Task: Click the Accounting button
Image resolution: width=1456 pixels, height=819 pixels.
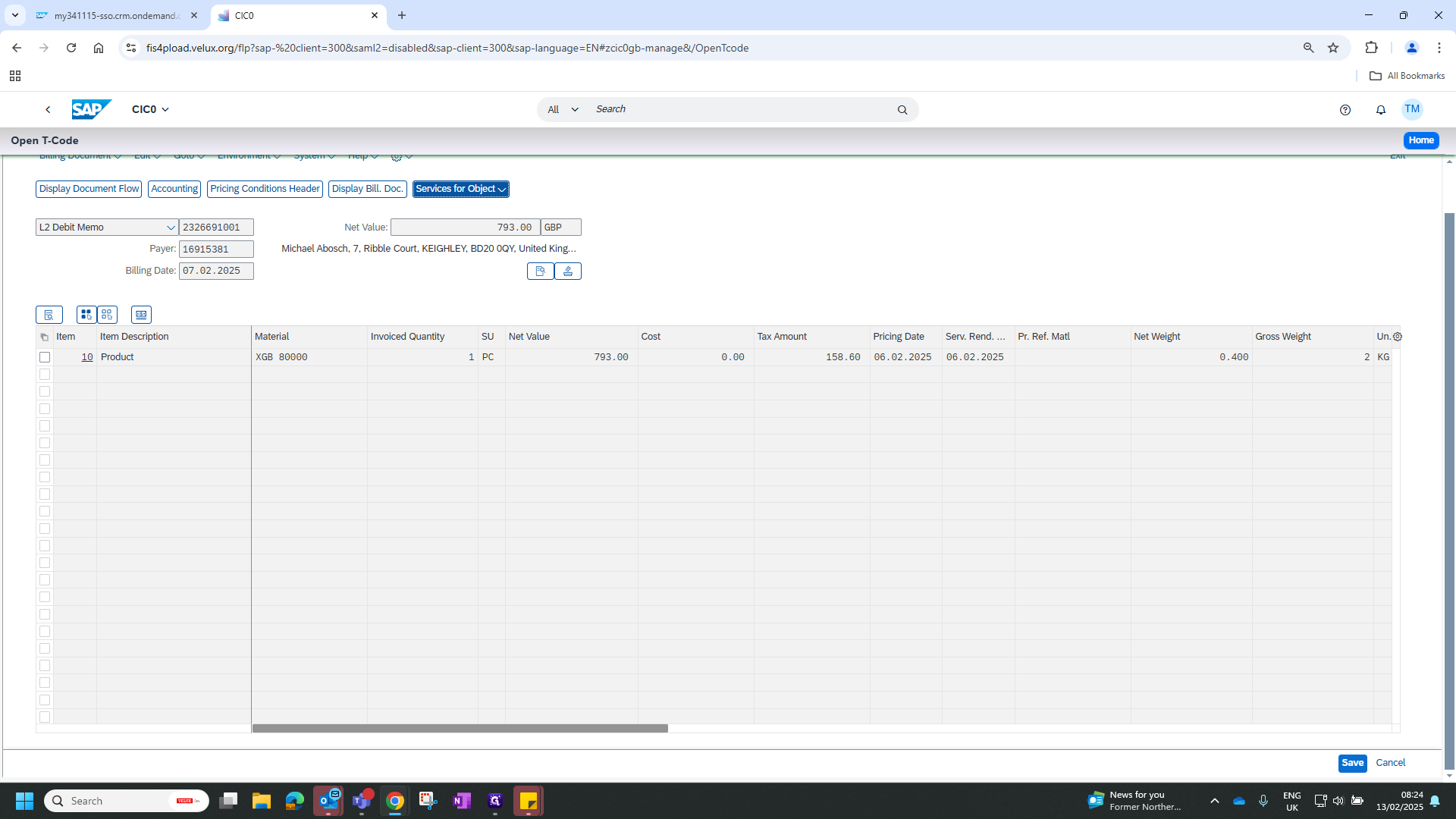Action: 174,189
